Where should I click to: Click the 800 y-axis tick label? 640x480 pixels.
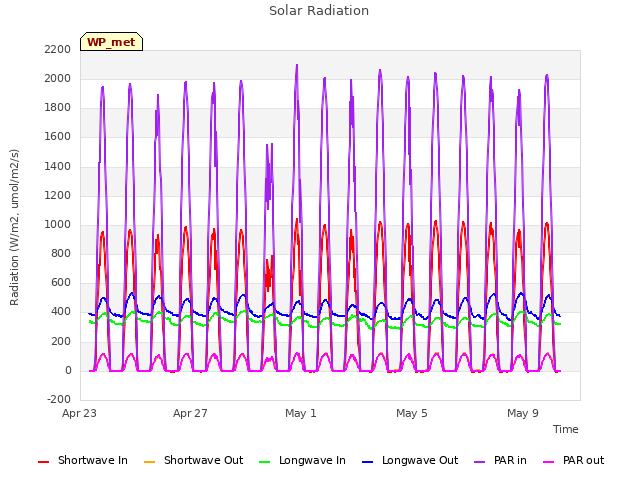point(61,253)
